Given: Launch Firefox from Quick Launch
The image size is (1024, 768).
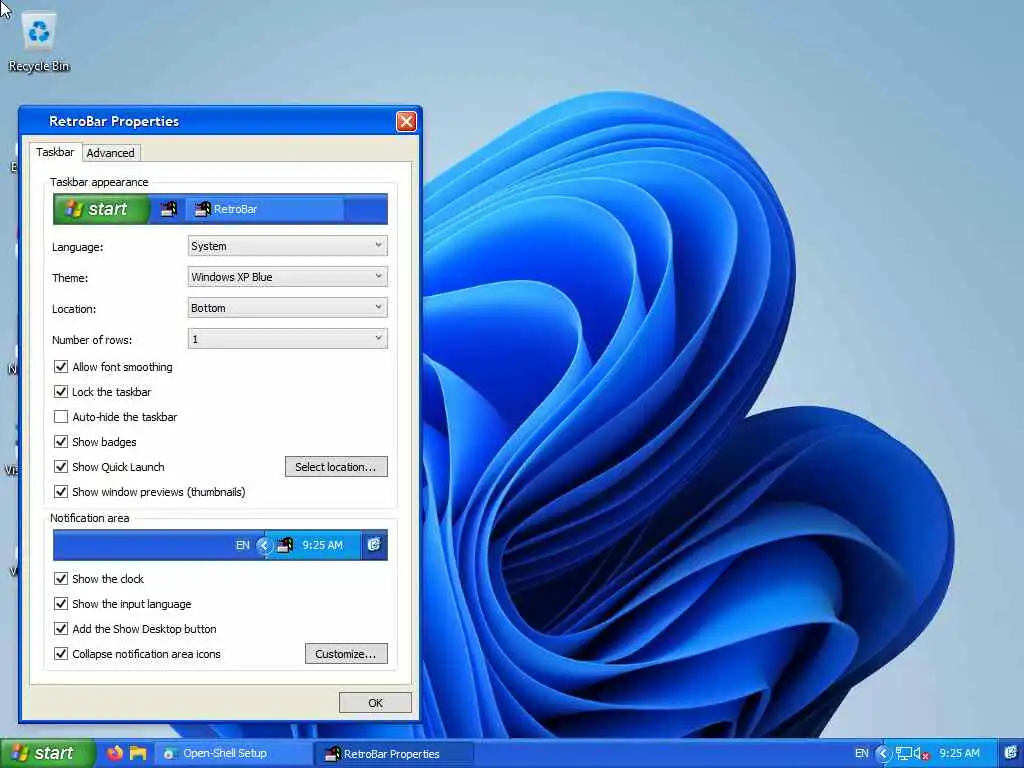Looking at the screenshot, I should 115,753.
